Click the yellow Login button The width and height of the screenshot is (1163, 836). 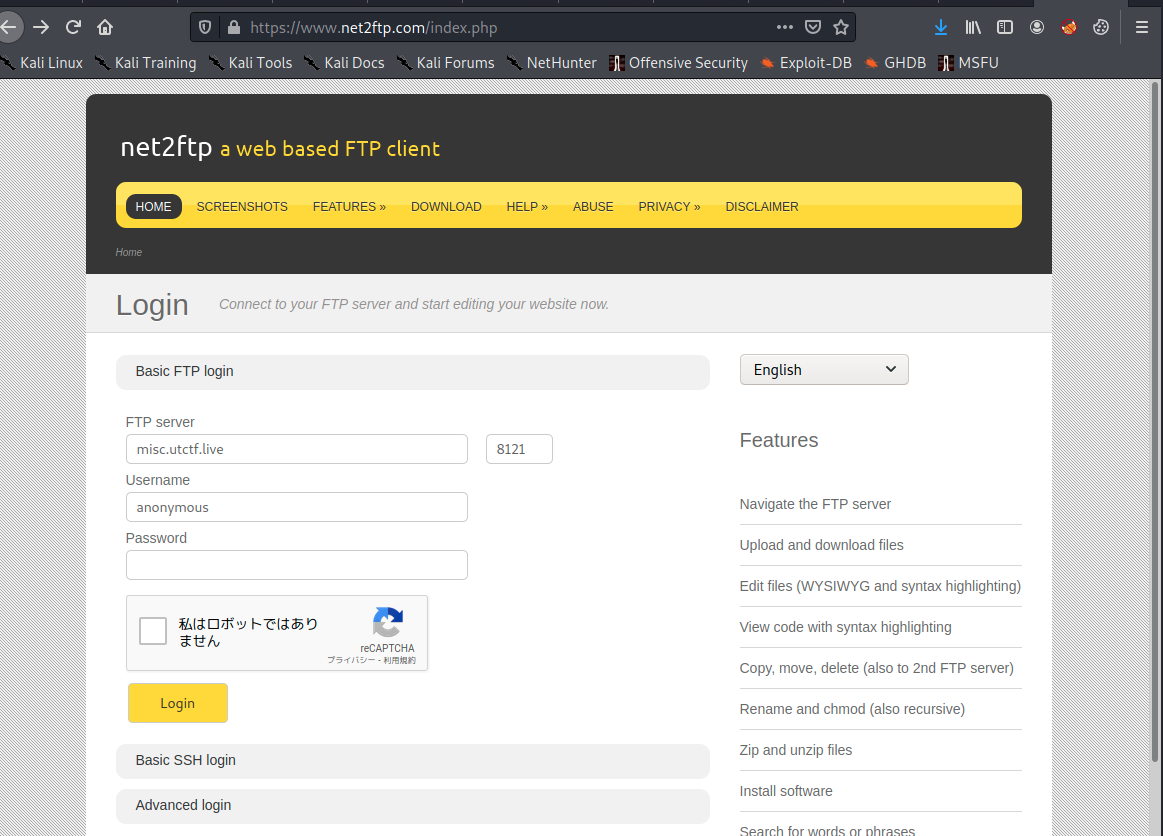[178, 703]
